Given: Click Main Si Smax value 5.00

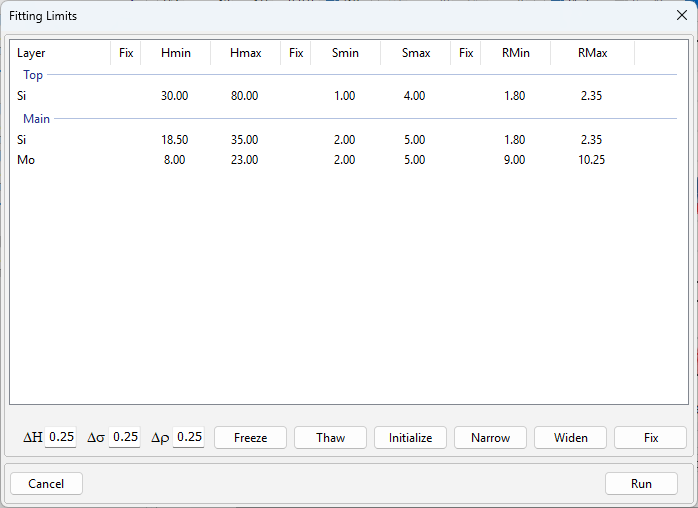Looking at the screenshot, I should click(414, 140).
